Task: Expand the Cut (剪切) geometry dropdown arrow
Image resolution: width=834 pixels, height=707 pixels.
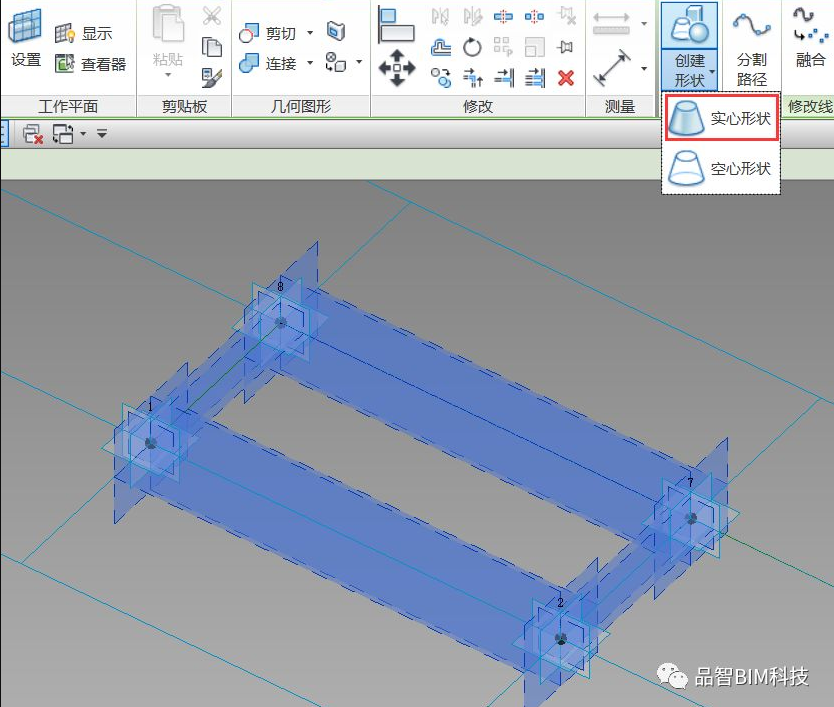Action: [x=310, y=33]
